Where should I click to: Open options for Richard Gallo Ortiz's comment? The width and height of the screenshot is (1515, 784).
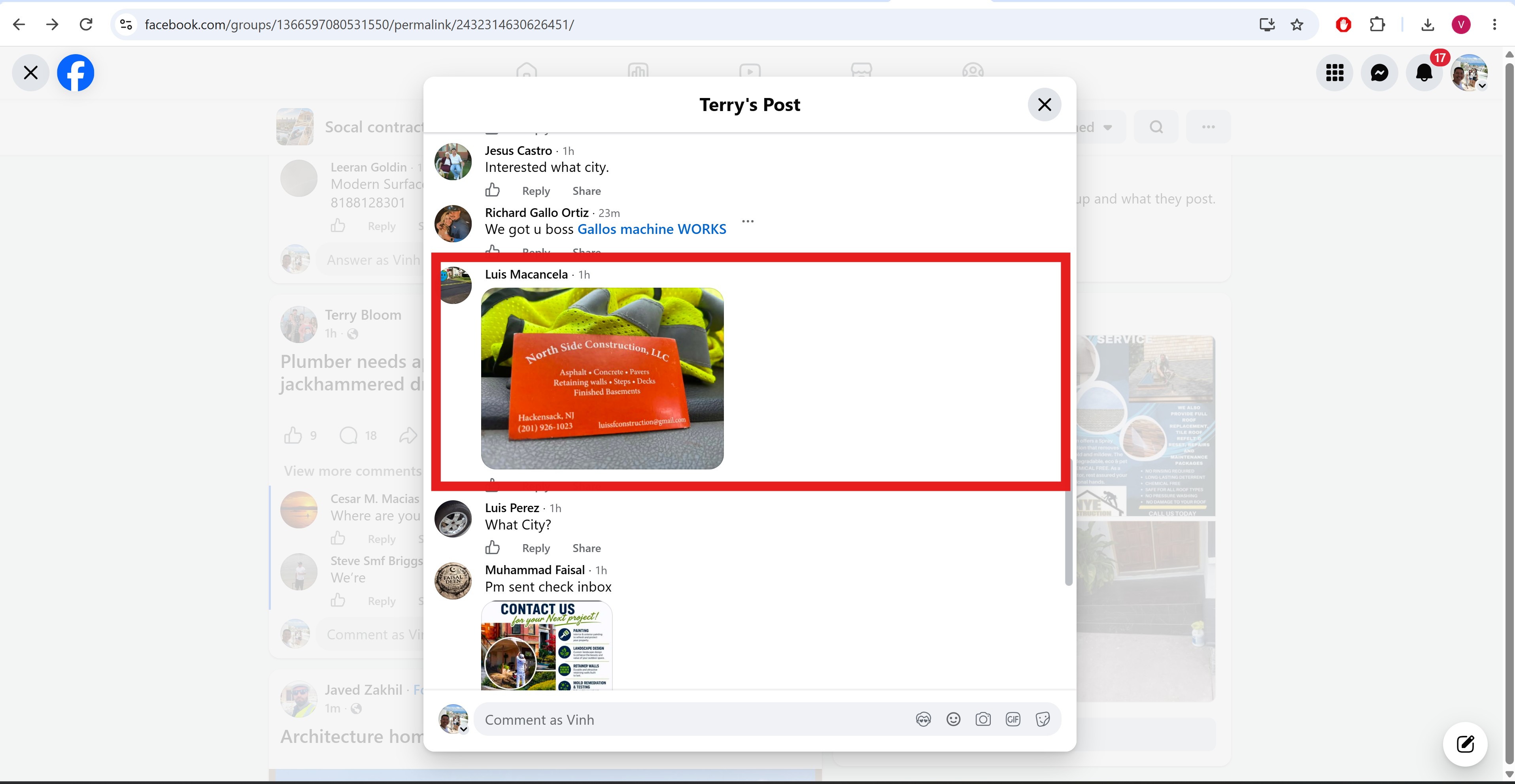coord(748,222)
